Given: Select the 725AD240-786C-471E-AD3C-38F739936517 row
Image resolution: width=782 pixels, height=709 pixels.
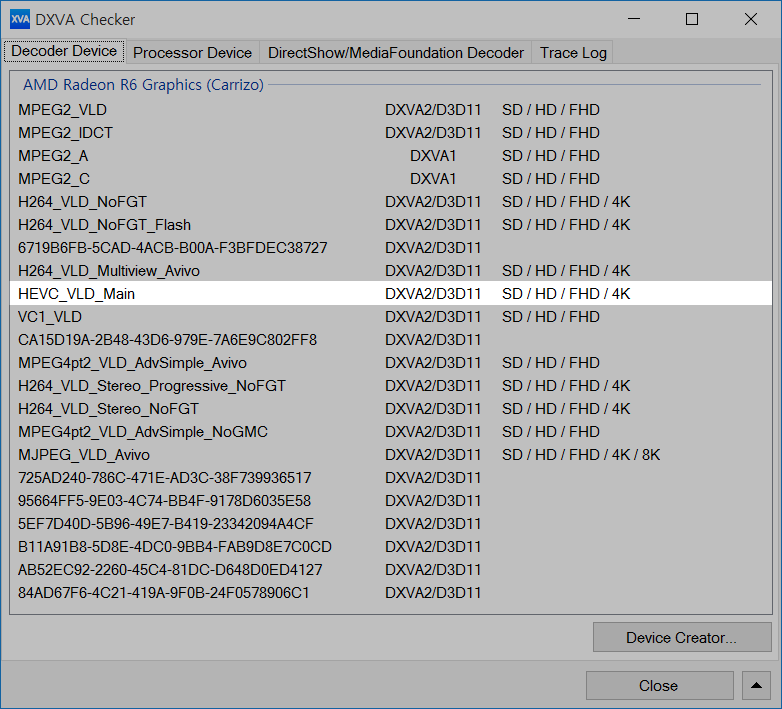Looking at the screenshot, I should [x=391, y=477].
